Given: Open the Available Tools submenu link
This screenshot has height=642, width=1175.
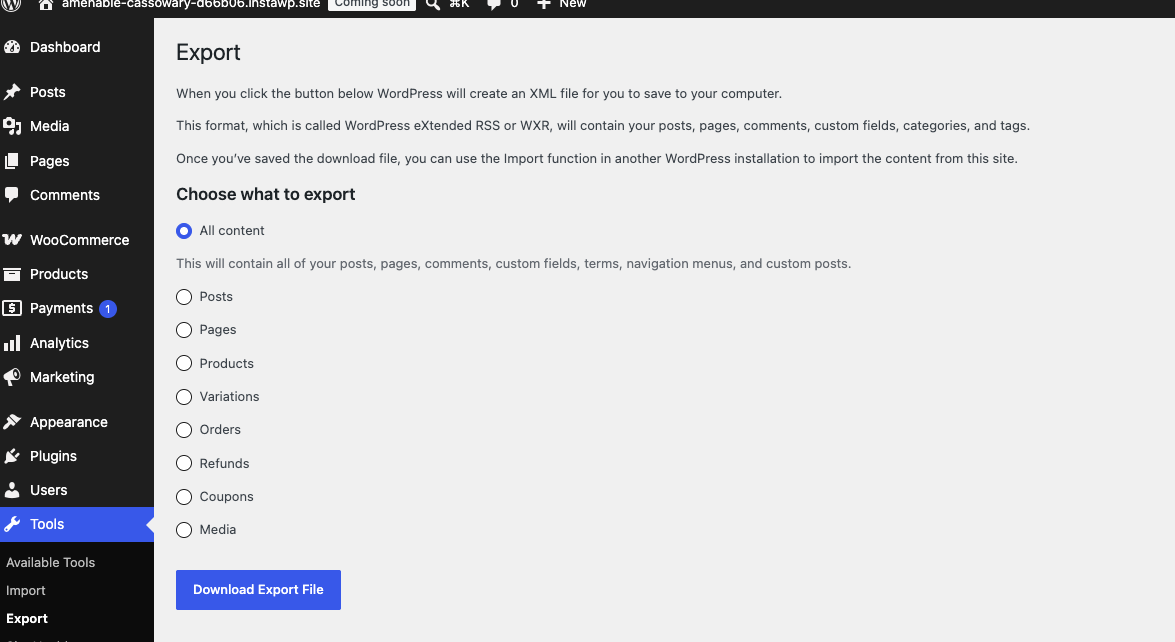Looking at the screenshot, I should pos(50,563).
